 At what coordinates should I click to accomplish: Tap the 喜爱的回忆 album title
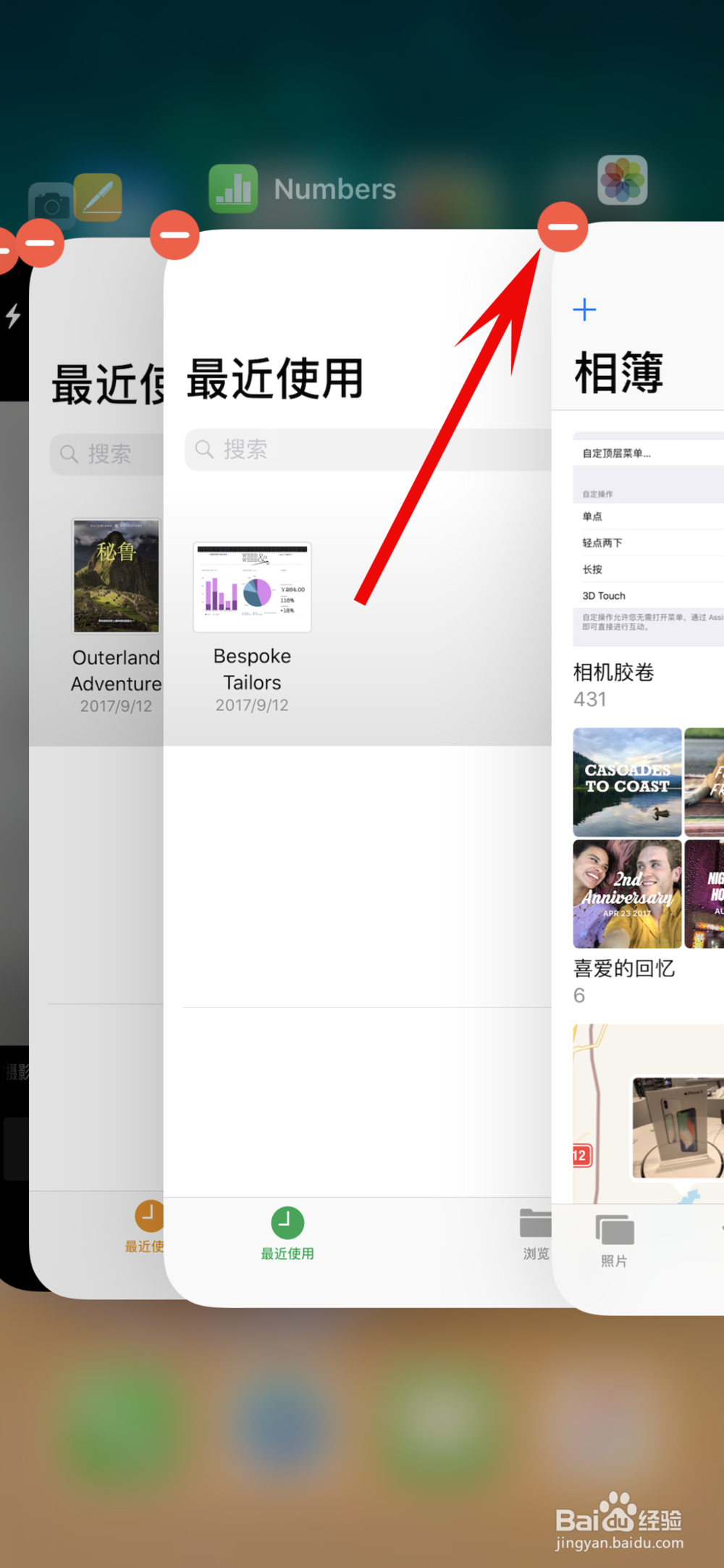pos(624,968)
